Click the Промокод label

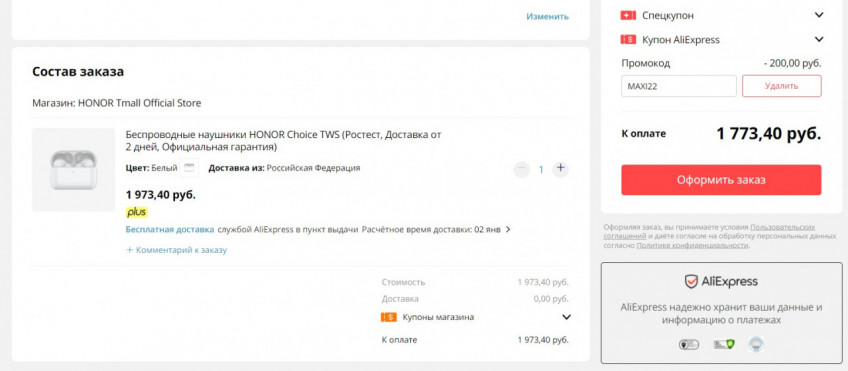point(646,63)
